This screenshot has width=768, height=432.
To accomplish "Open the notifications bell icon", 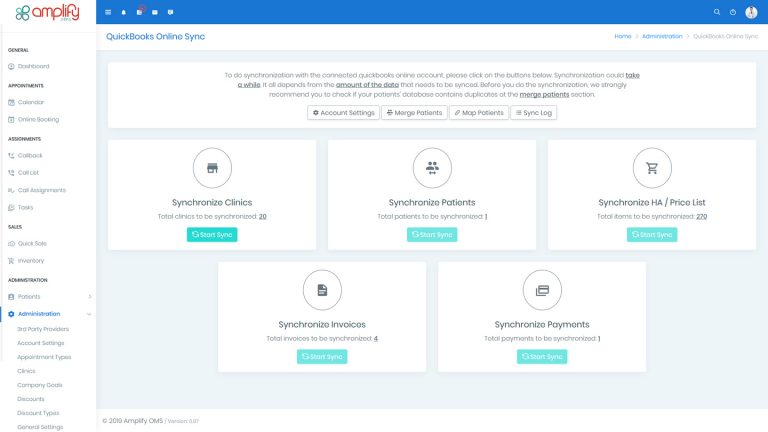I will point(123,12).
